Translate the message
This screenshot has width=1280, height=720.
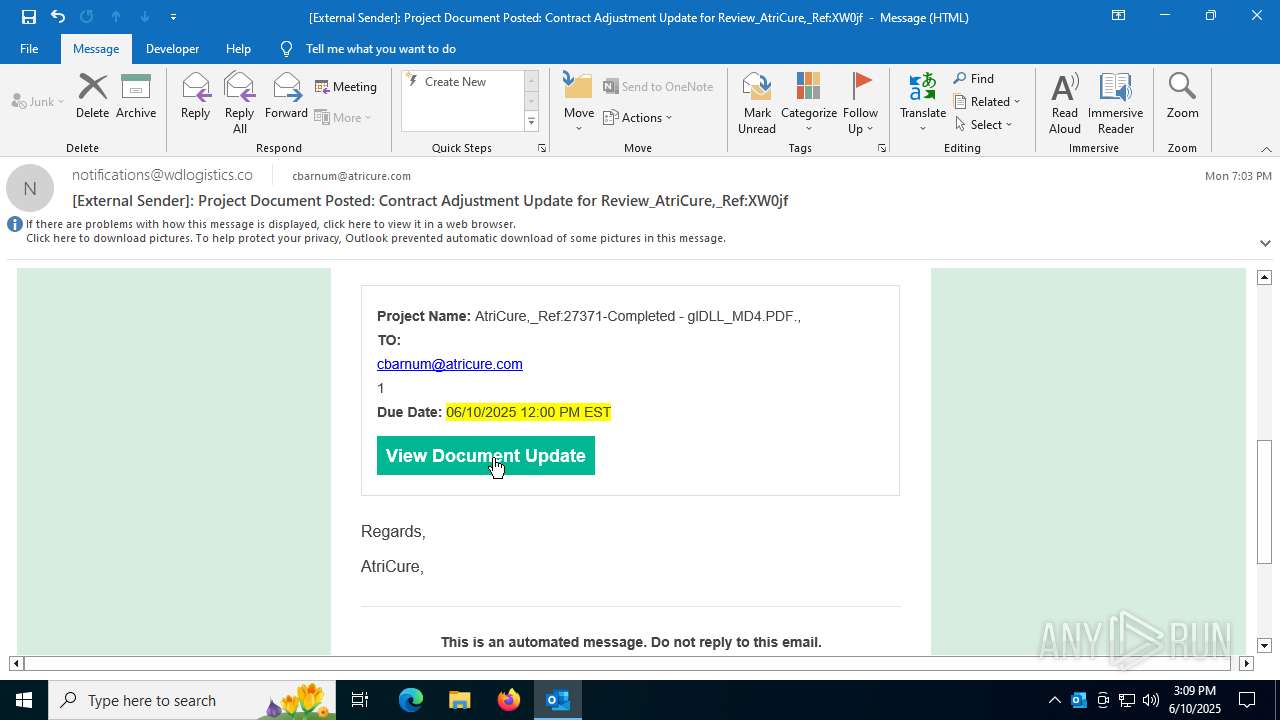click(x=923, y=103)
